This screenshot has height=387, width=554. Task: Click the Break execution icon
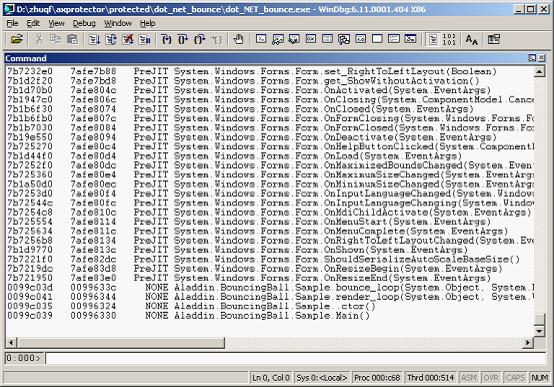tap(145, 39)
